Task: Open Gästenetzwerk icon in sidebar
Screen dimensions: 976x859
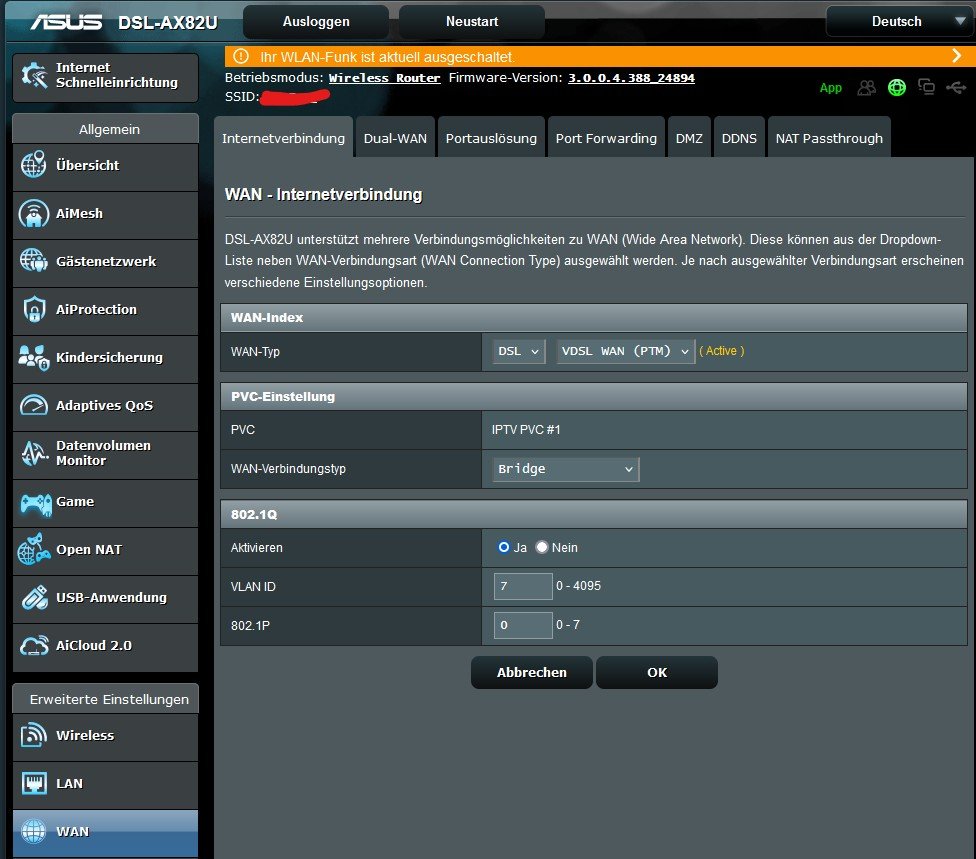Action: pyautogui.click(x=34, y=261)
